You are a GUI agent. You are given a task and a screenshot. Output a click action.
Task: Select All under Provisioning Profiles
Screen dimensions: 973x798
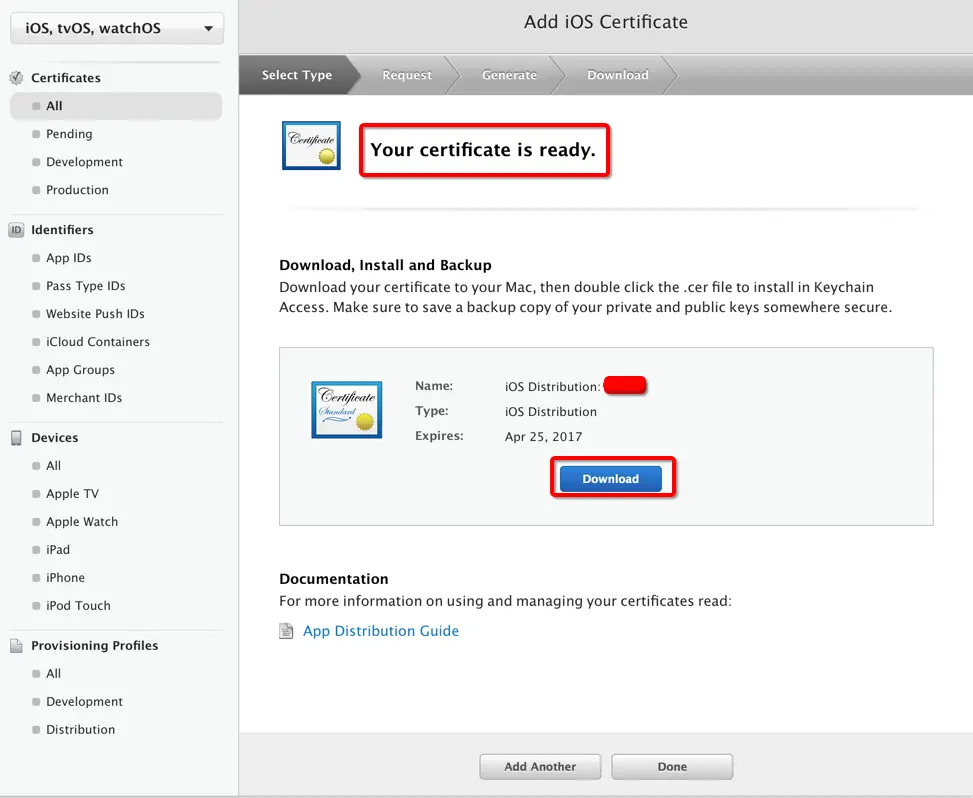(53, 674)
